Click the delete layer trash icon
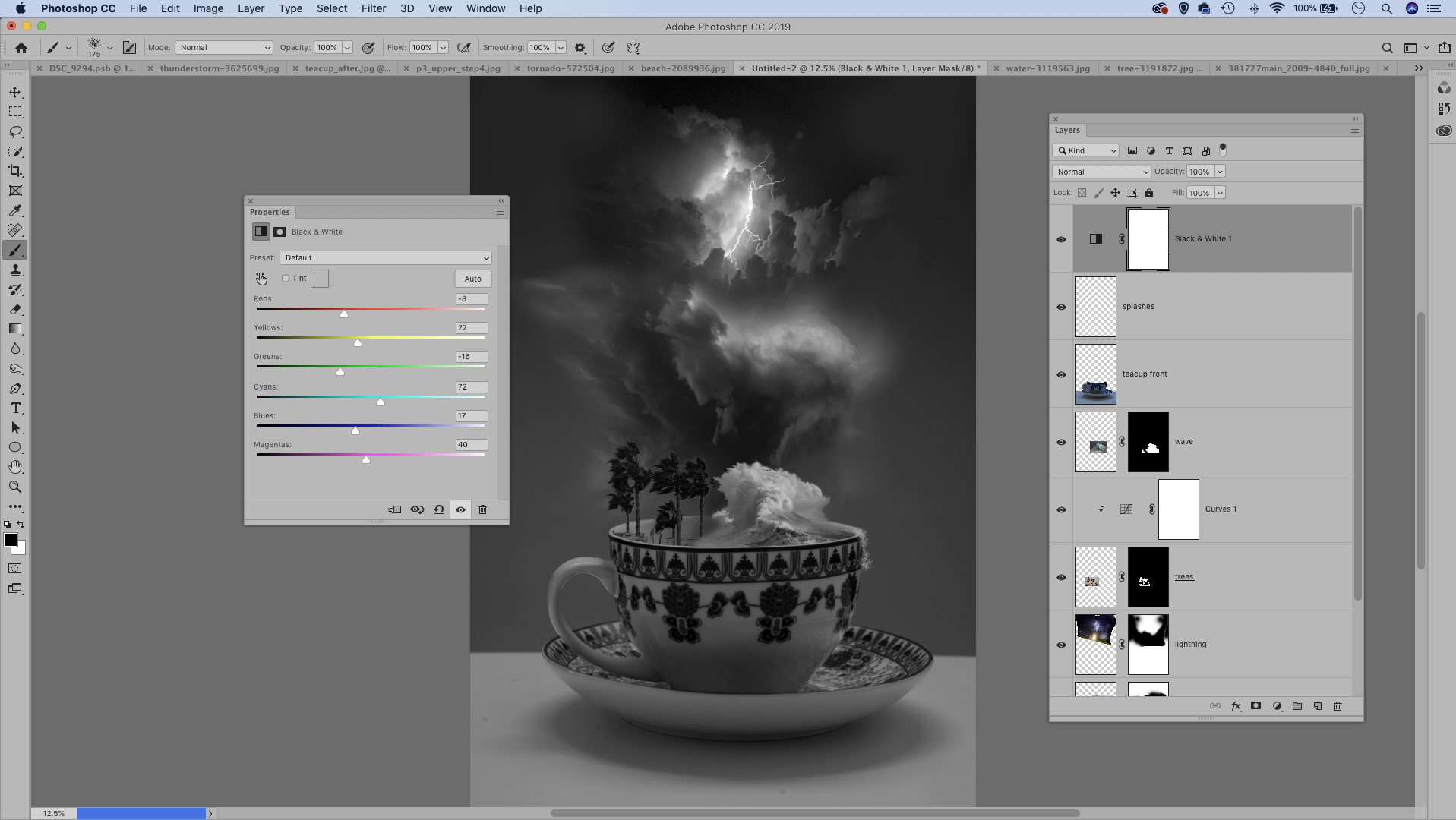The height and width of the screenshot is (820, 1456). (1338, 706)
